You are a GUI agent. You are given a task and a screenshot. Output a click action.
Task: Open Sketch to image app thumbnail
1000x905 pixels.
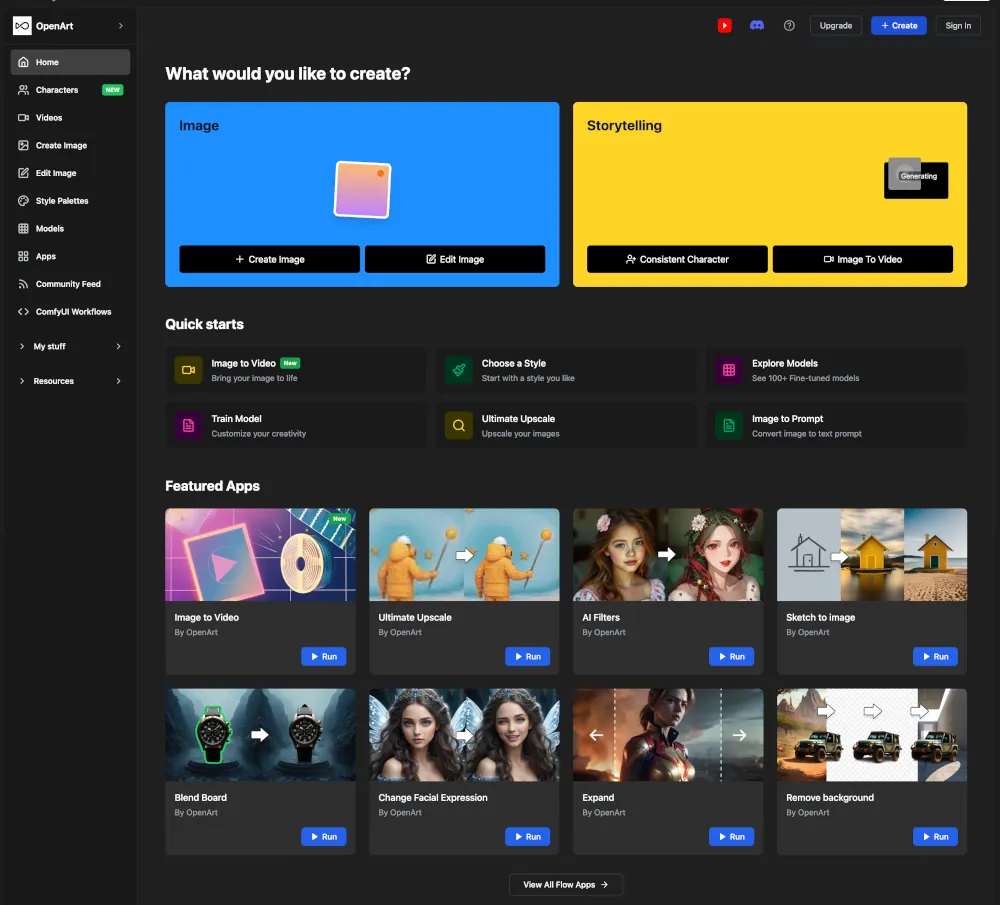pos(872,554)
